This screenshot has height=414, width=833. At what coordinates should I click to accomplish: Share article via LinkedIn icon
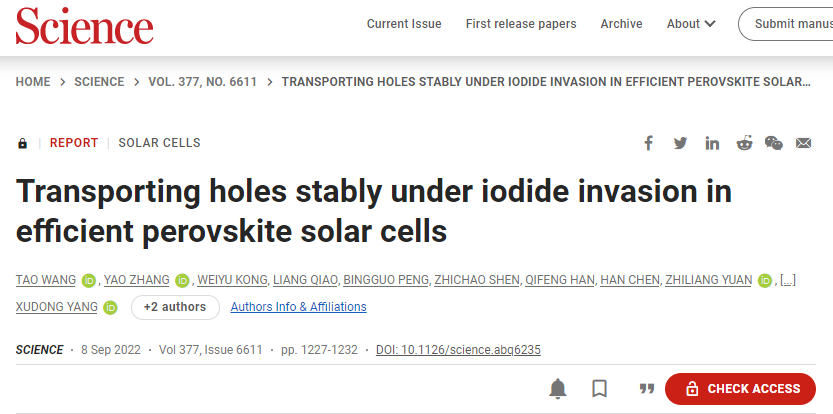[712, 143]
